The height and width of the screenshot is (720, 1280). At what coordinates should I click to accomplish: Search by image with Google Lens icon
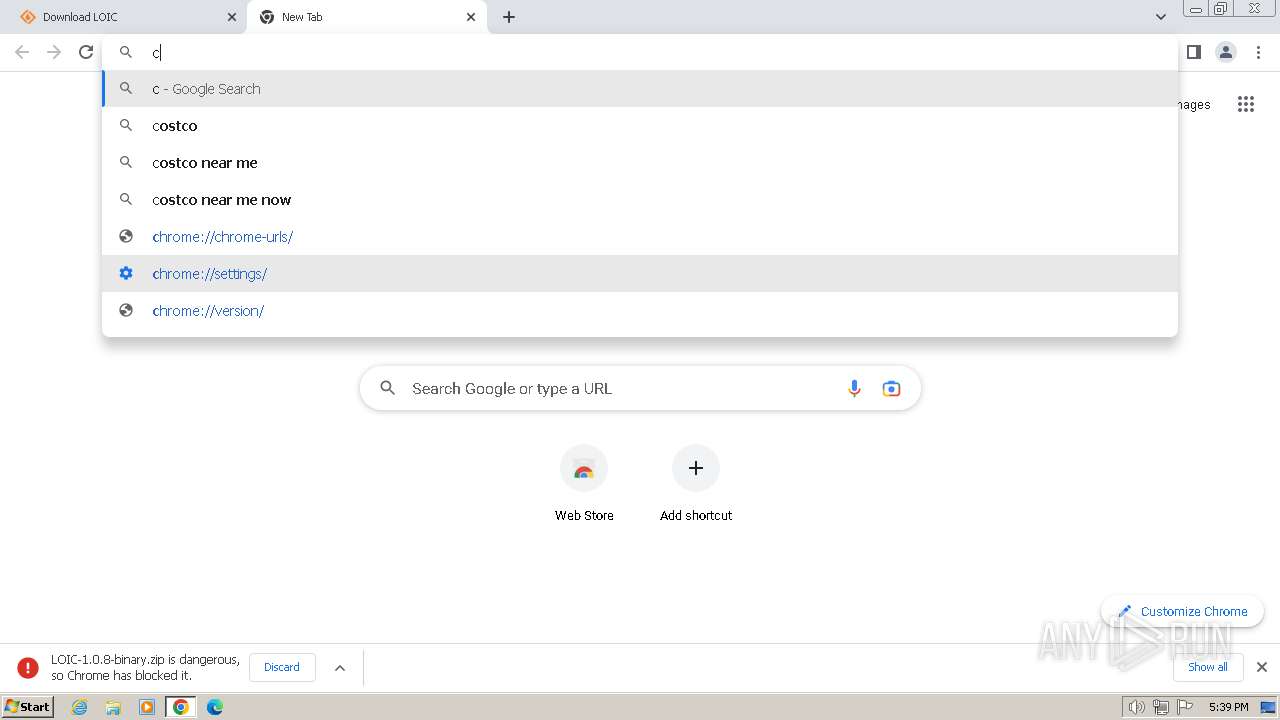[x=891, y=389]
